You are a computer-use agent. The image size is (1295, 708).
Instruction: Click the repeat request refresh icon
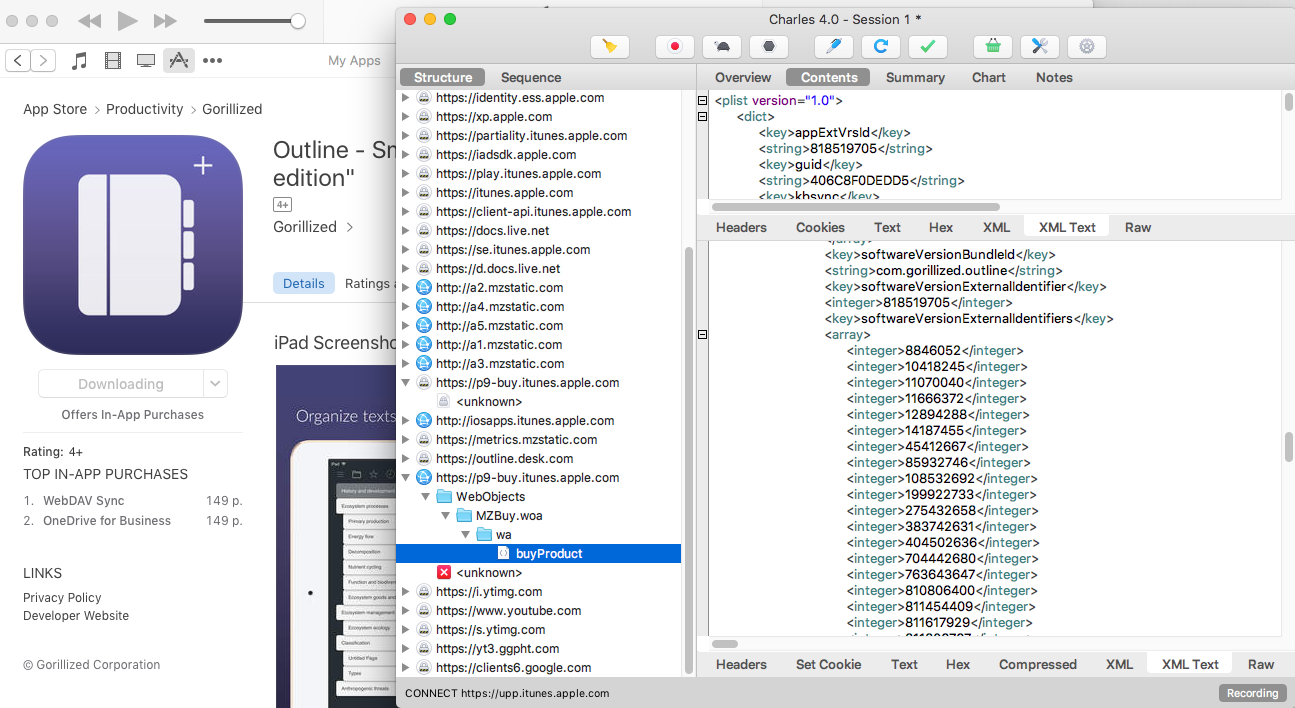(880, 46)
